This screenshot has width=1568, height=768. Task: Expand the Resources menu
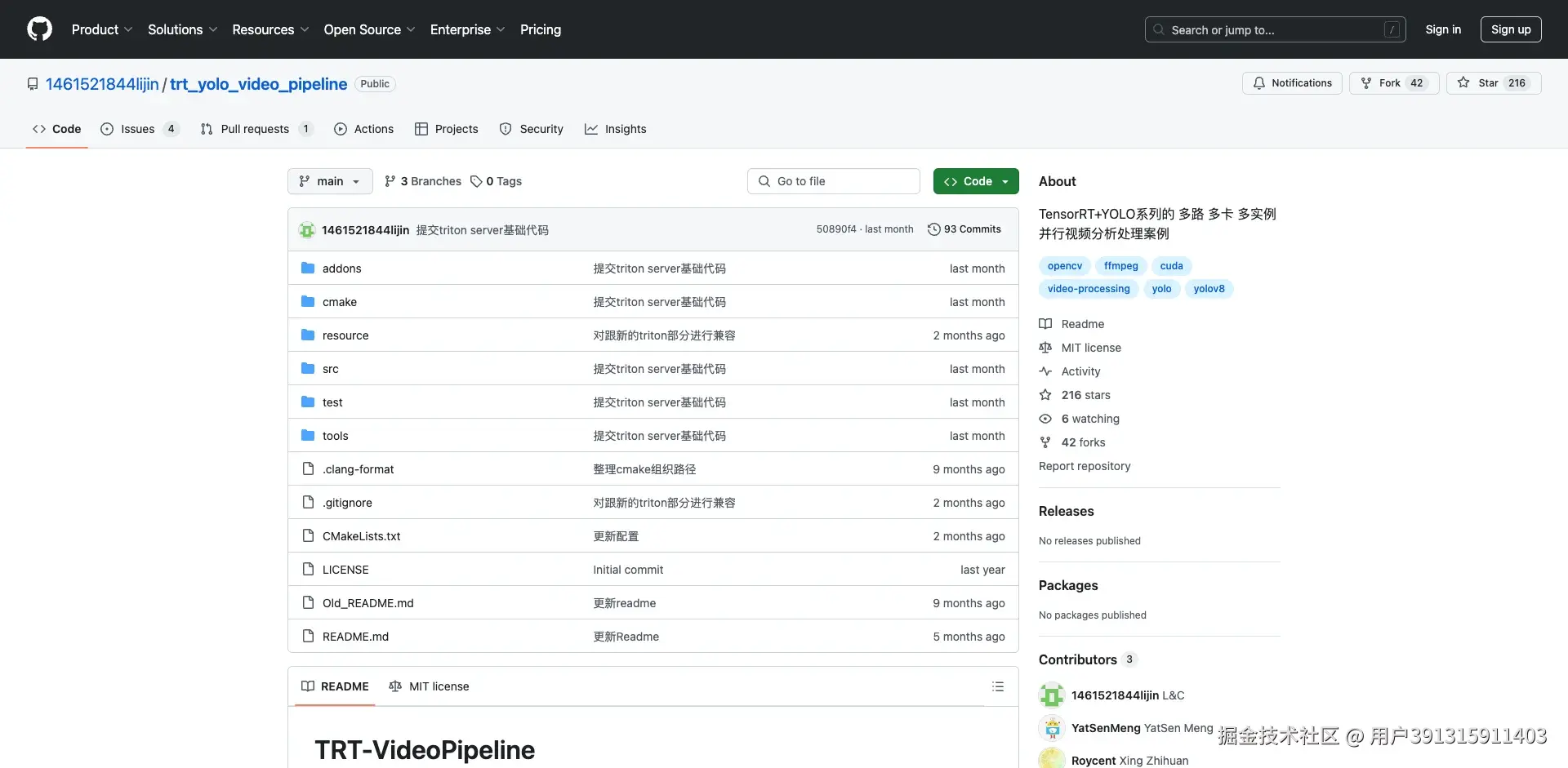coord(270,29)
